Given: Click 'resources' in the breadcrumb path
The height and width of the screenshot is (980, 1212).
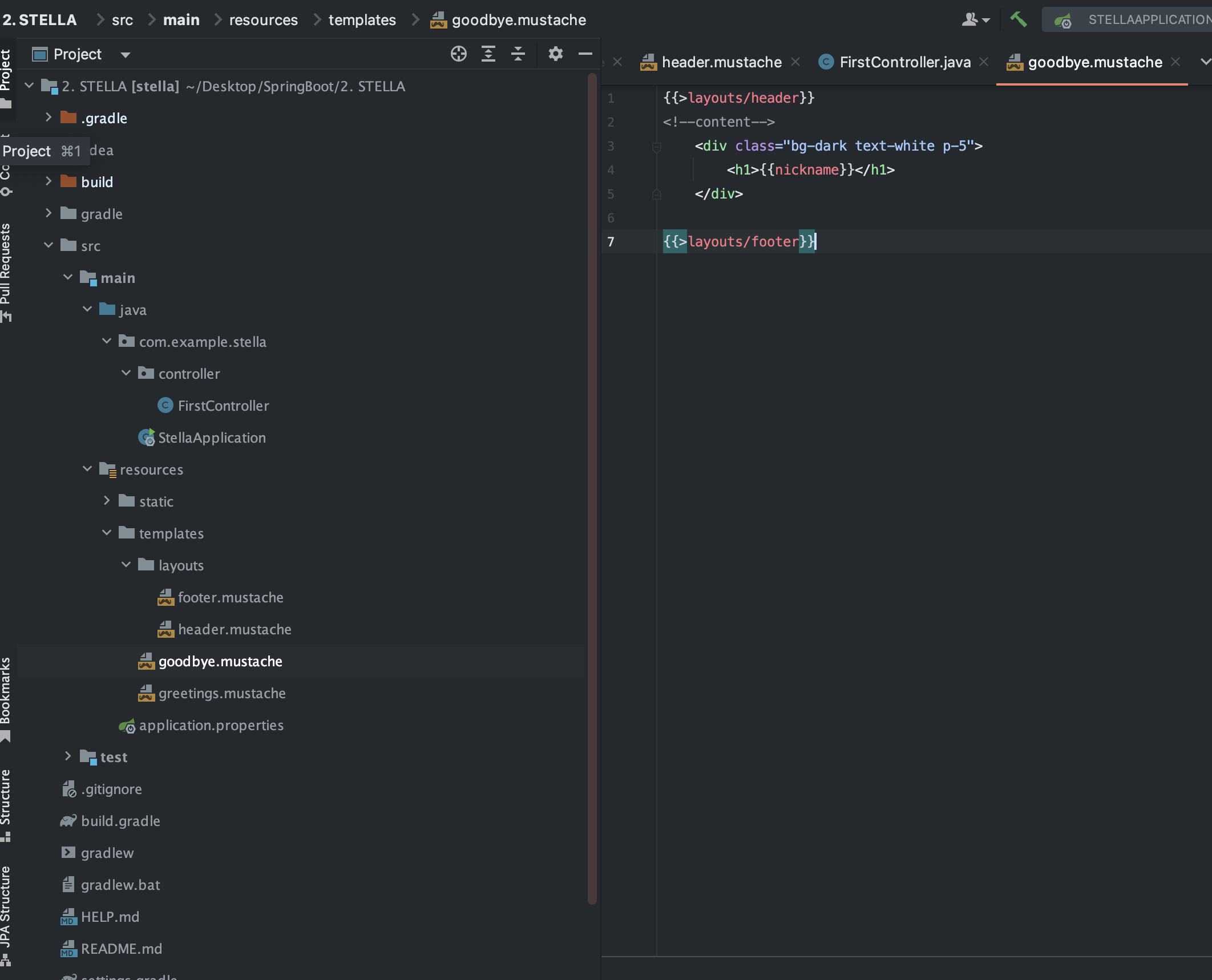Looking at the screenshot, I should pyautogui.click(x=264, y=20).
